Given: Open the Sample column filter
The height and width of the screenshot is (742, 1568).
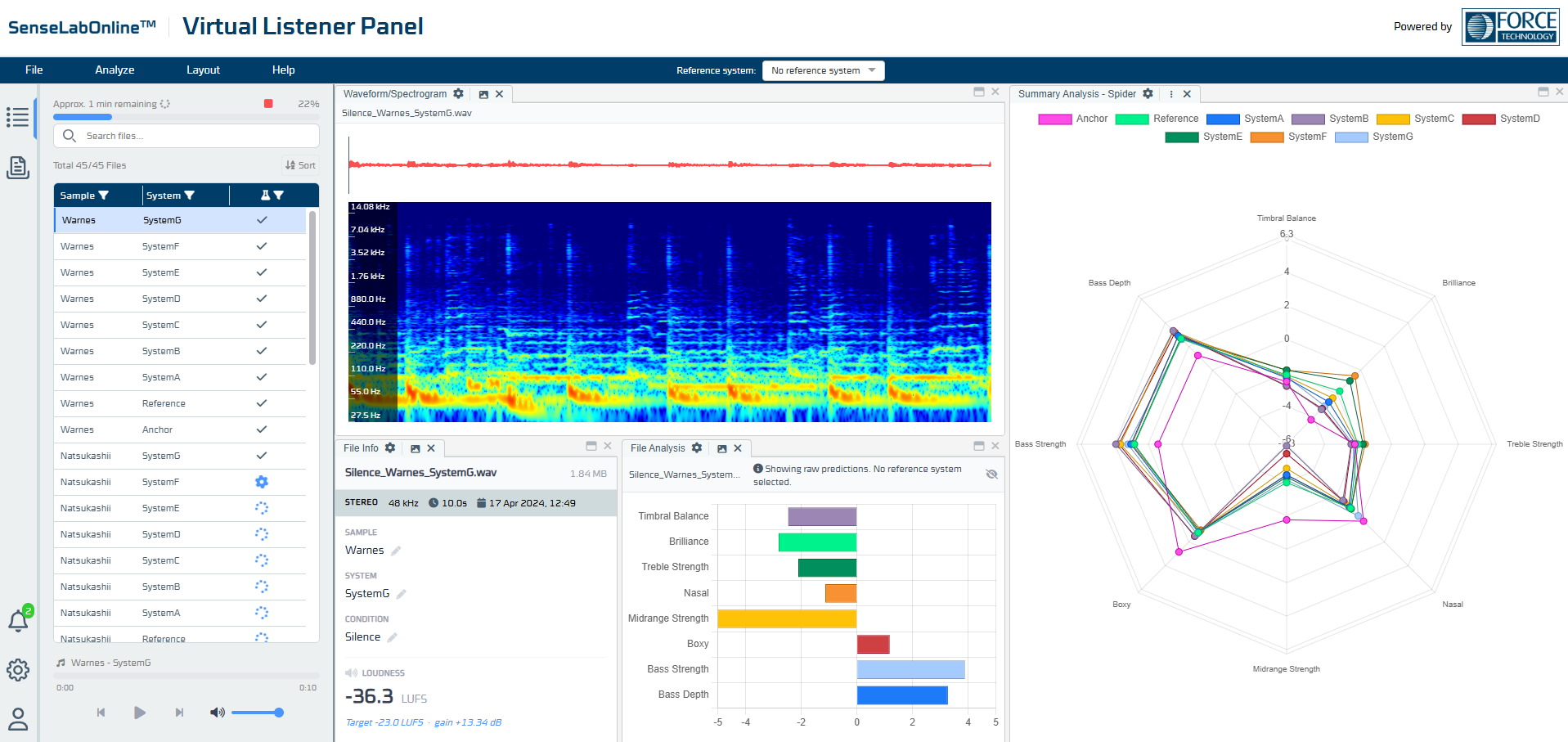Looking at the screenshot, I should point(104,196).
